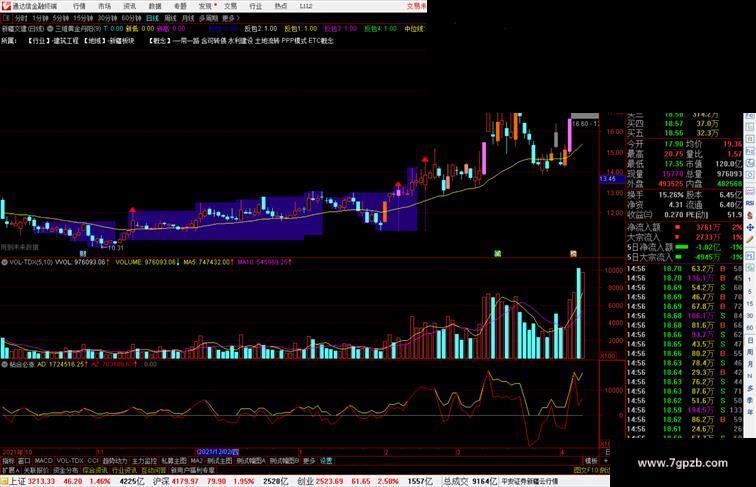756x487 pixels.
Task: Open the 互动问答 tab
Action: click(x=154, y=470)
